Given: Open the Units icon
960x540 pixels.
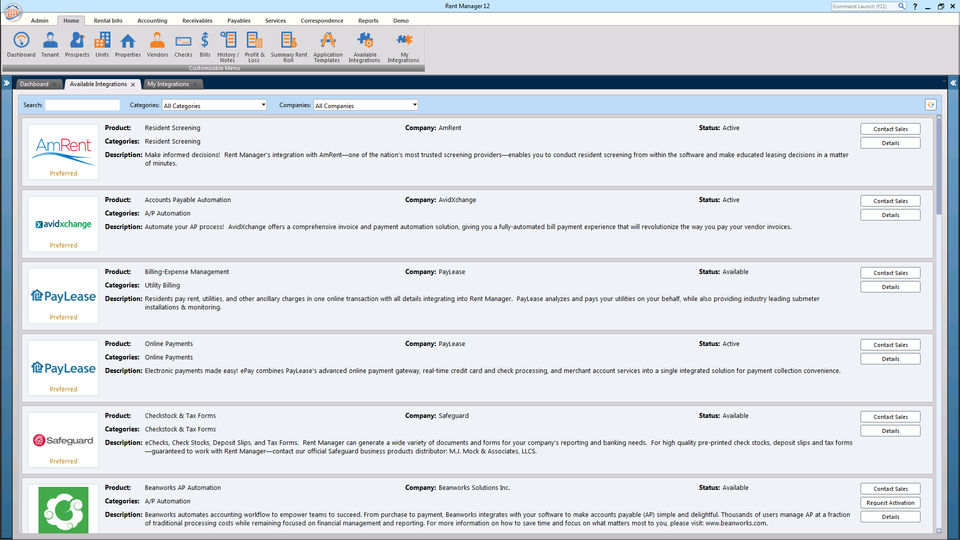Looking at the screenshot, I should pos(102,45).
